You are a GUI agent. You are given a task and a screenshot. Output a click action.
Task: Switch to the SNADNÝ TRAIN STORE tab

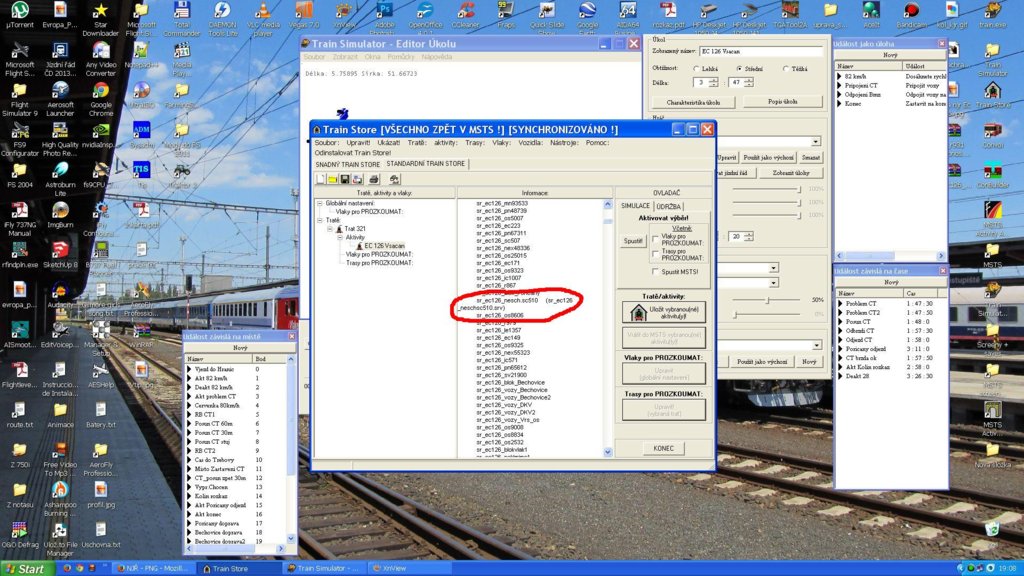[x=347, y=163]
